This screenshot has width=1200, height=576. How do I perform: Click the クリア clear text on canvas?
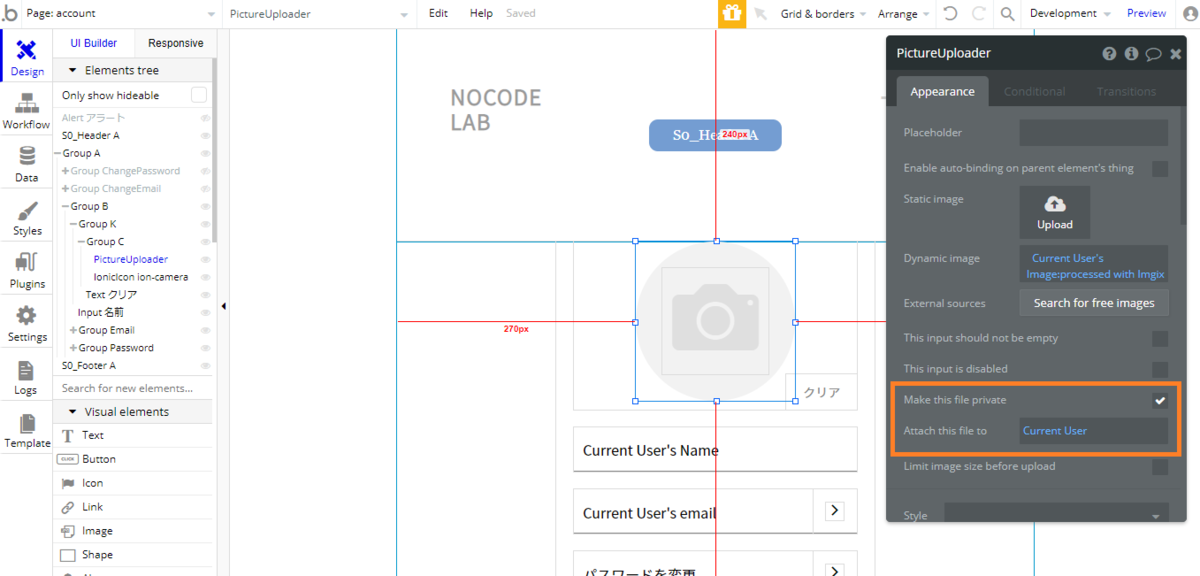[821, 392]
